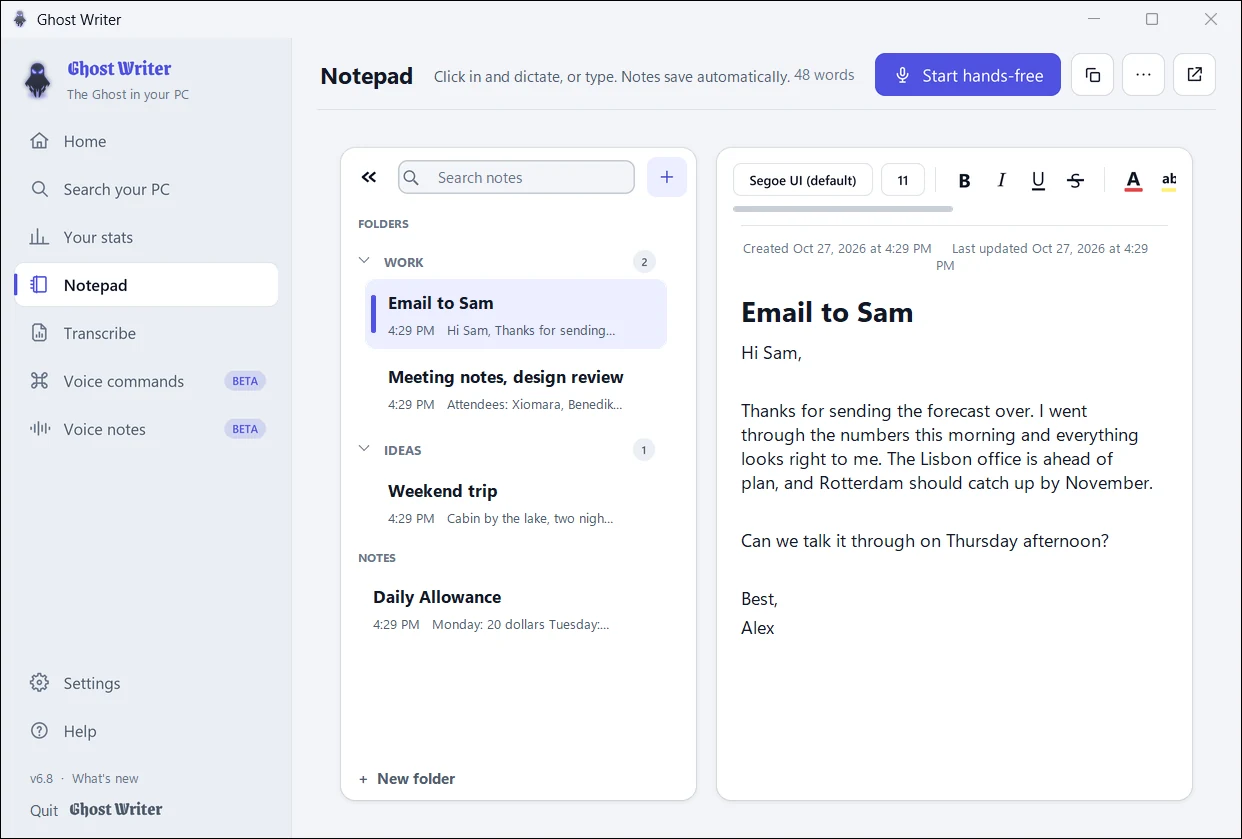This screenshot has height=839, width=1242.
Task: Click the 48 words counter
Action: pos(824,75)
